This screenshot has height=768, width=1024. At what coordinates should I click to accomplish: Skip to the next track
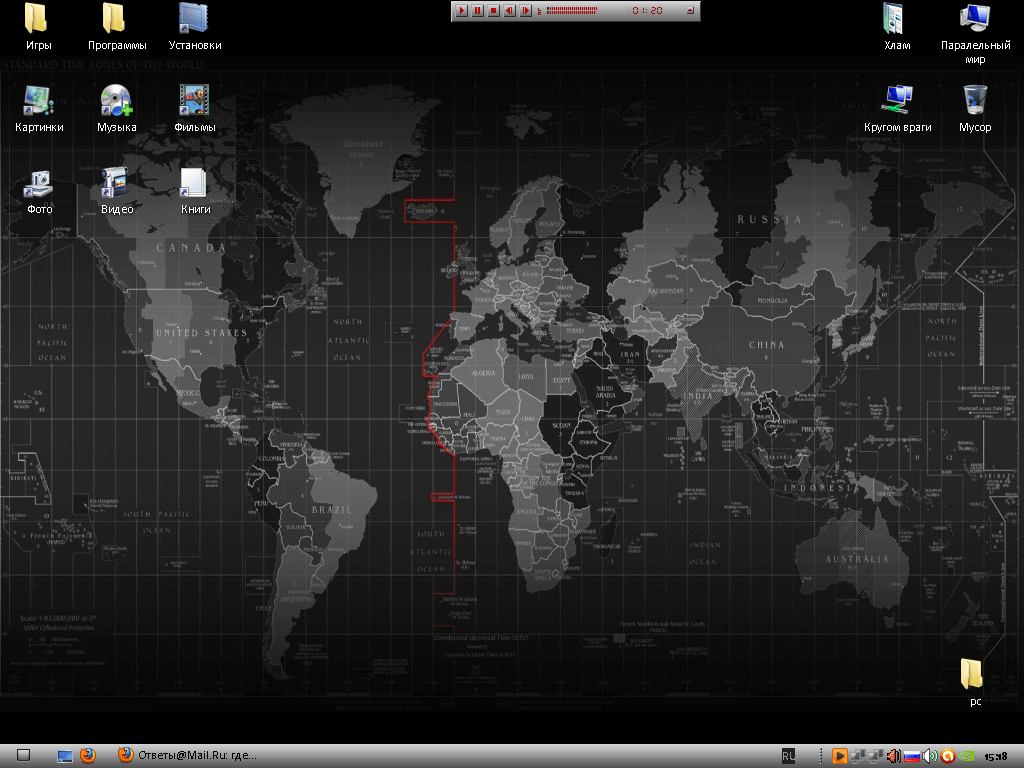click(526, 11)
